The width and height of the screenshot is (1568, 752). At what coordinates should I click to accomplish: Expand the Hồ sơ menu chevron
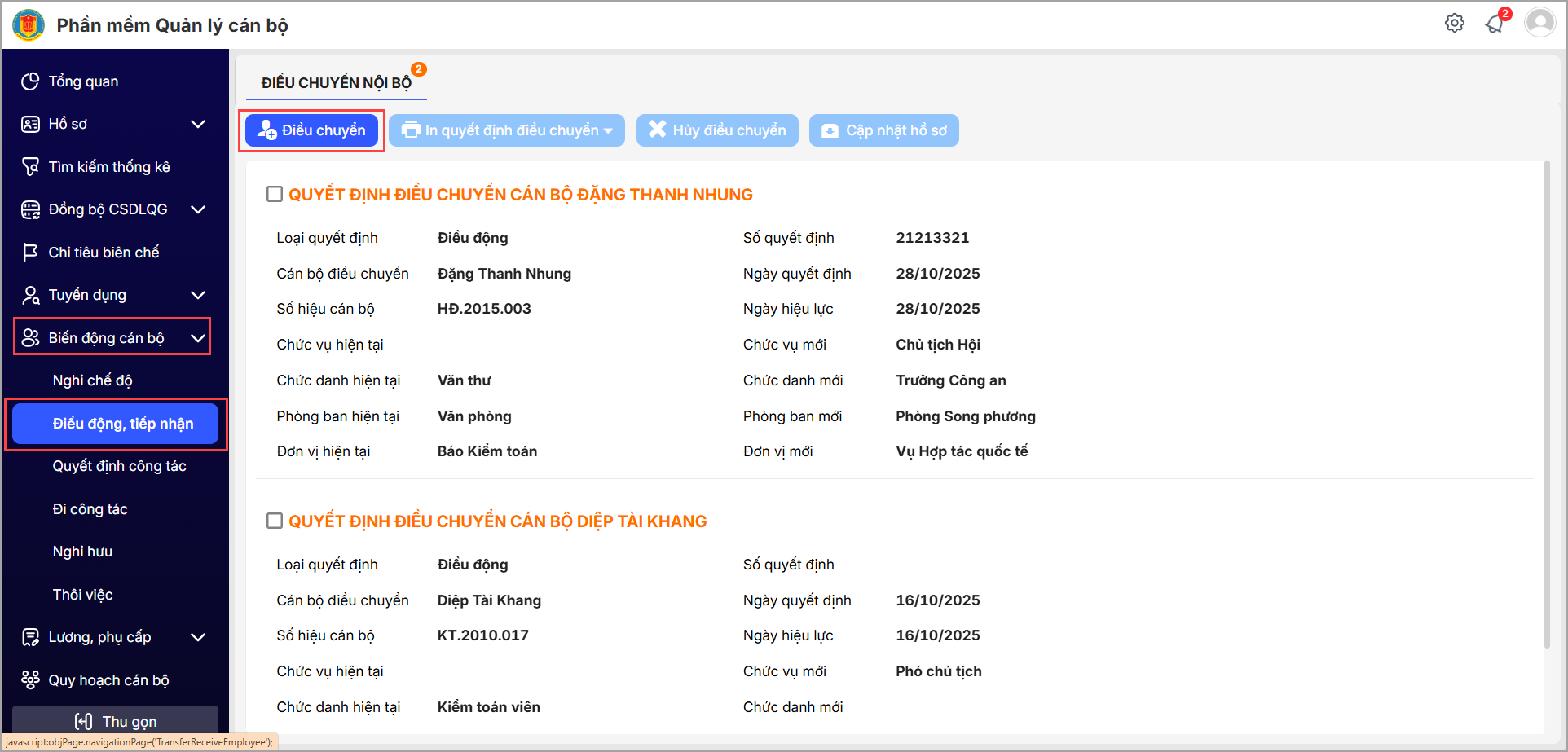(x=197, y=124)
